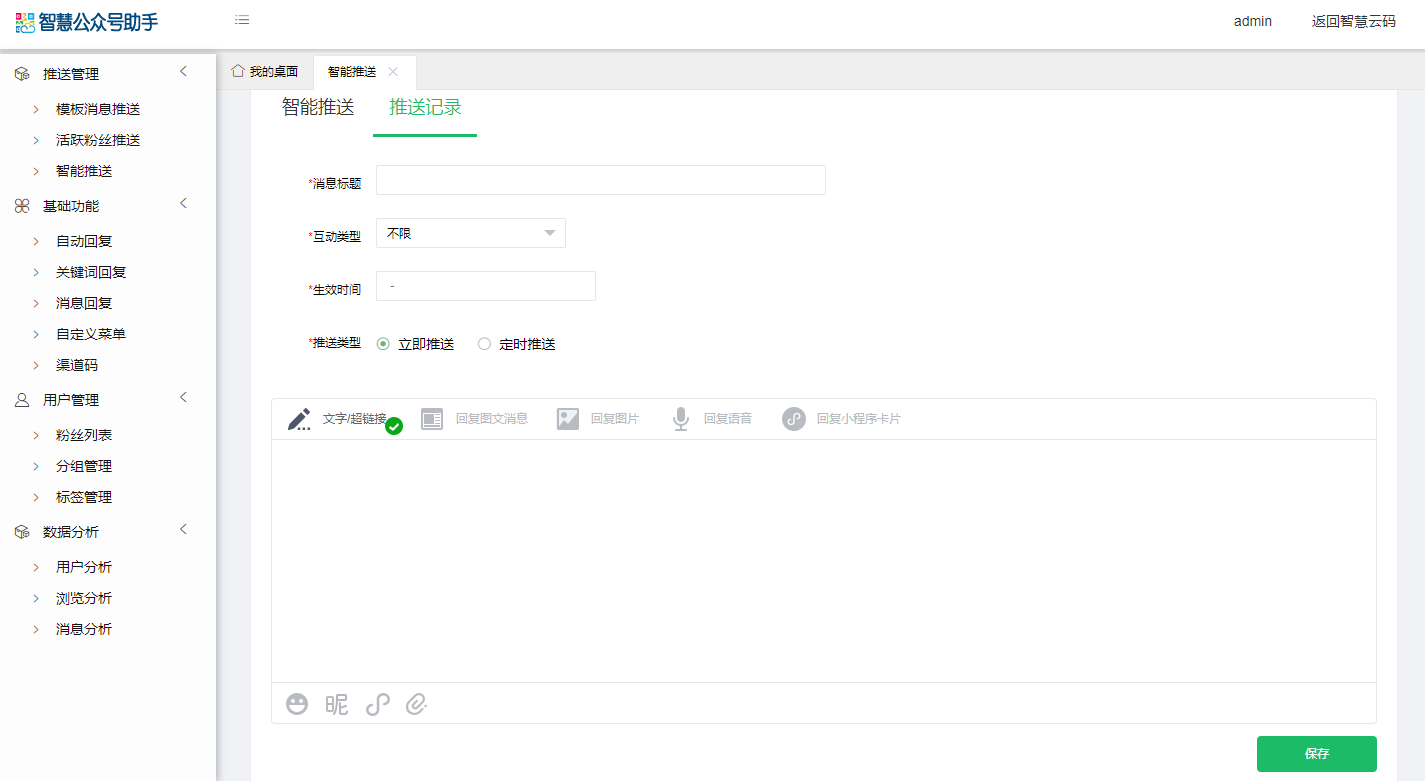Switch to the 智能推送 sub-tab
The width and height of the screenshot is (1425, 781).
(318, 107)
